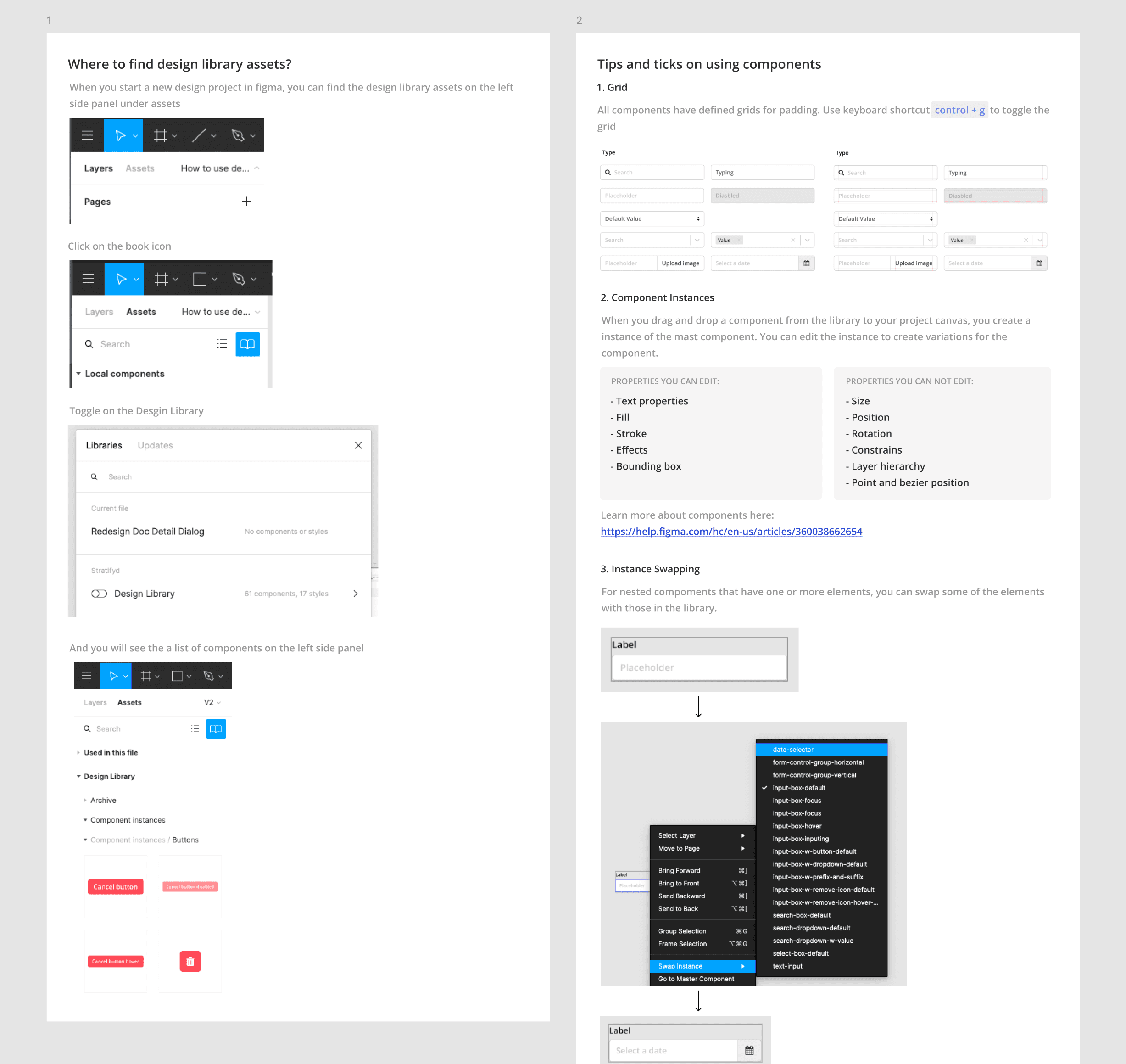This screenshot has height=1064, width=1126.
Task: Close the Libraries dialog with X
Action: point(358,446)
